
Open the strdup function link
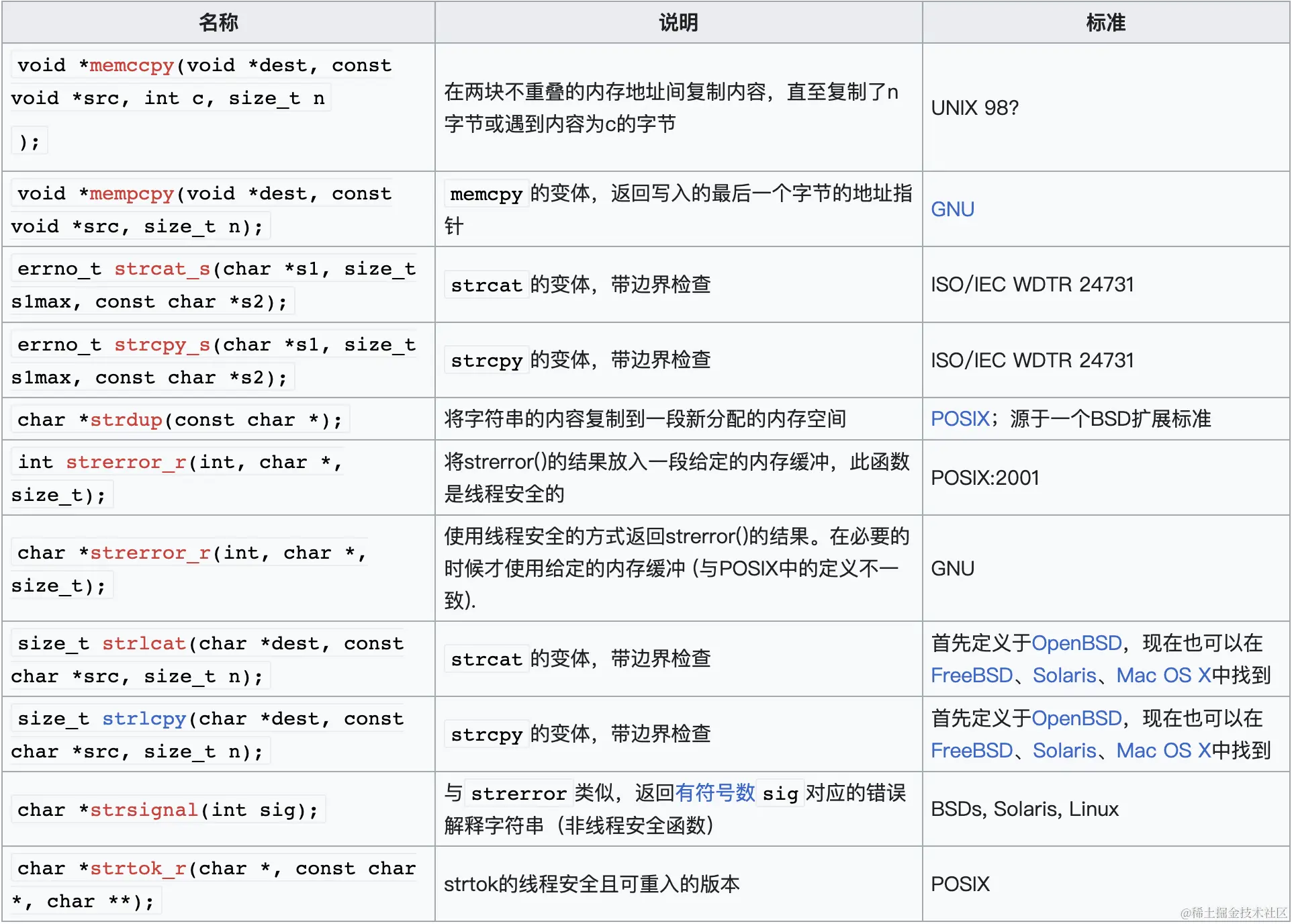pos(126,420)
